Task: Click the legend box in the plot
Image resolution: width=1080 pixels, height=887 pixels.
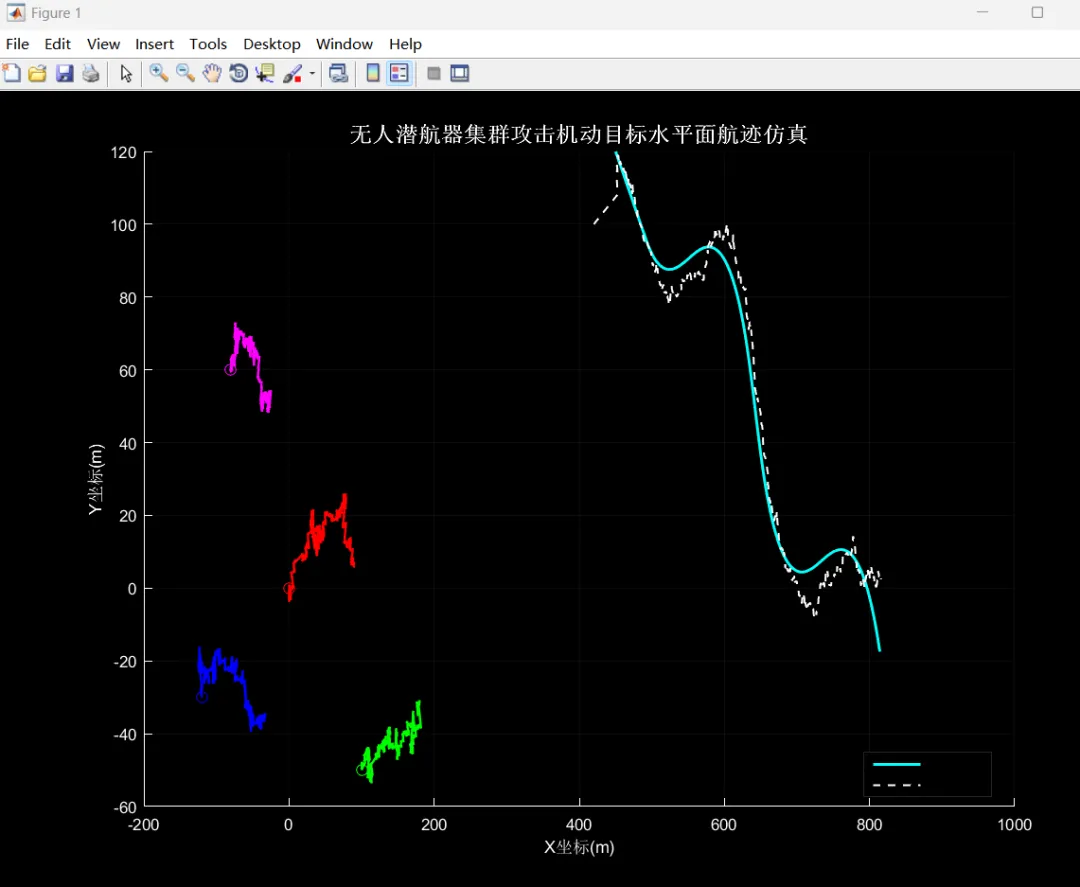Action: [927, 774]
